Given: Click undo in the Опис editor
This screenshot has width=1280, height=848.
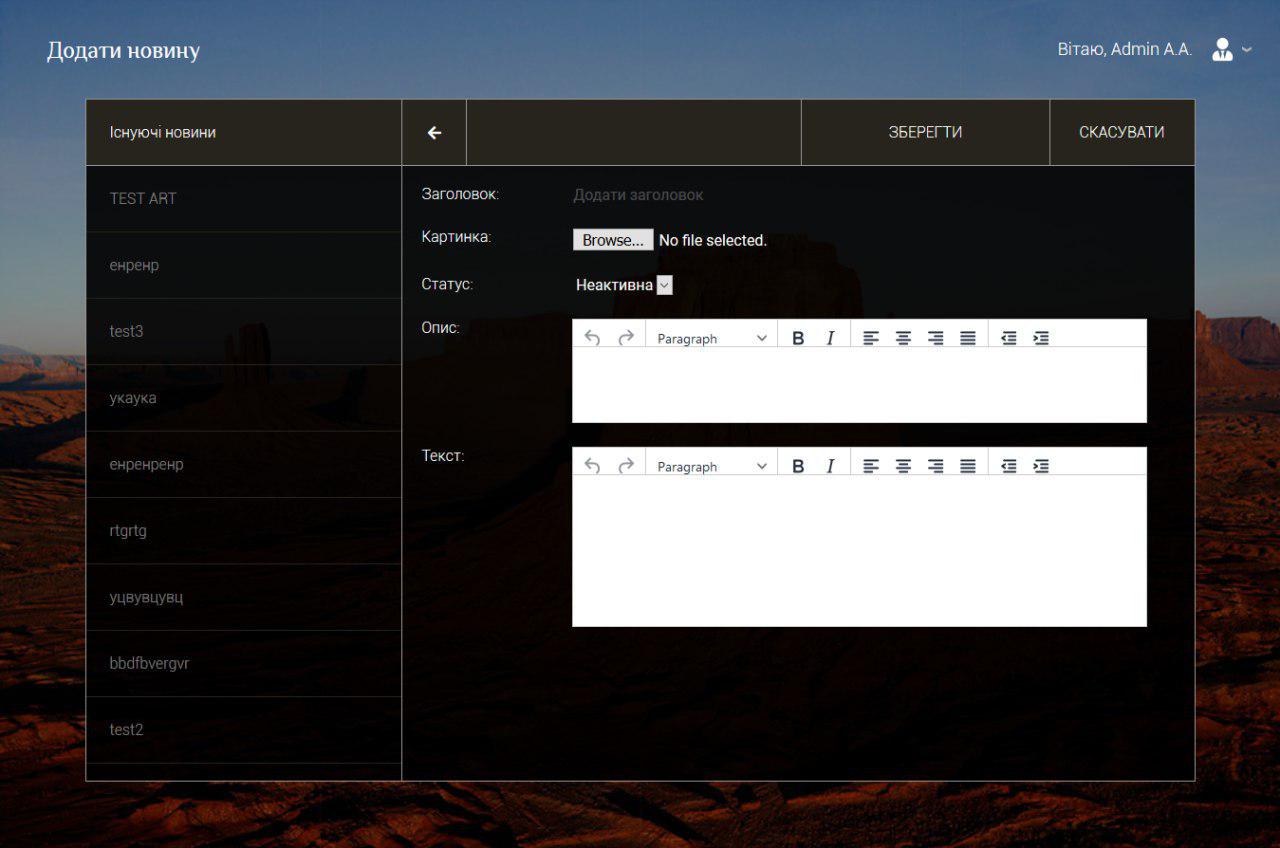Looking at the screenshot, I should (592, 338).
